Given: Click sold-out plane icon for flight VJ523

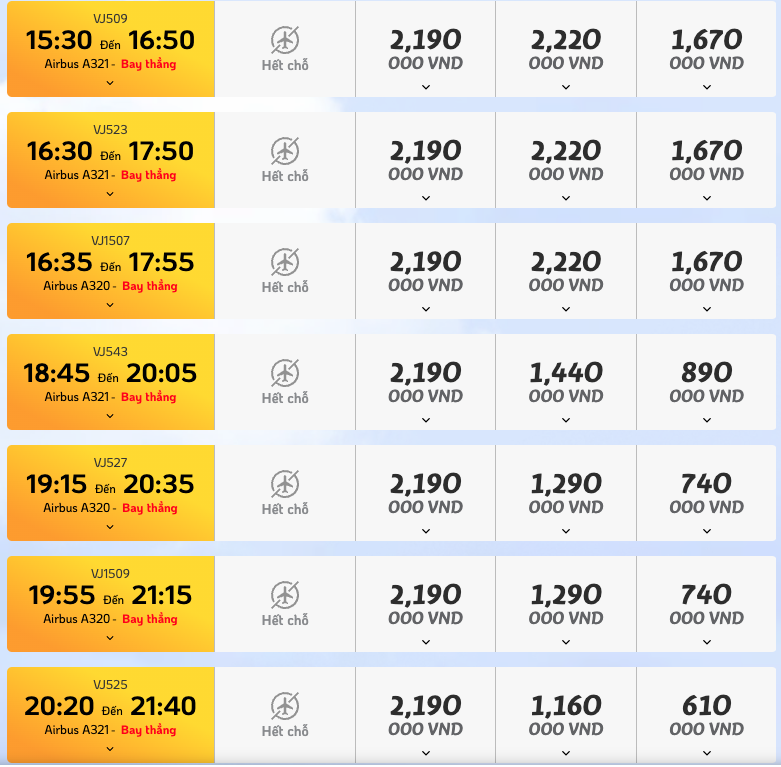Looking at the screenshot, I should click(x=285, y=151).
